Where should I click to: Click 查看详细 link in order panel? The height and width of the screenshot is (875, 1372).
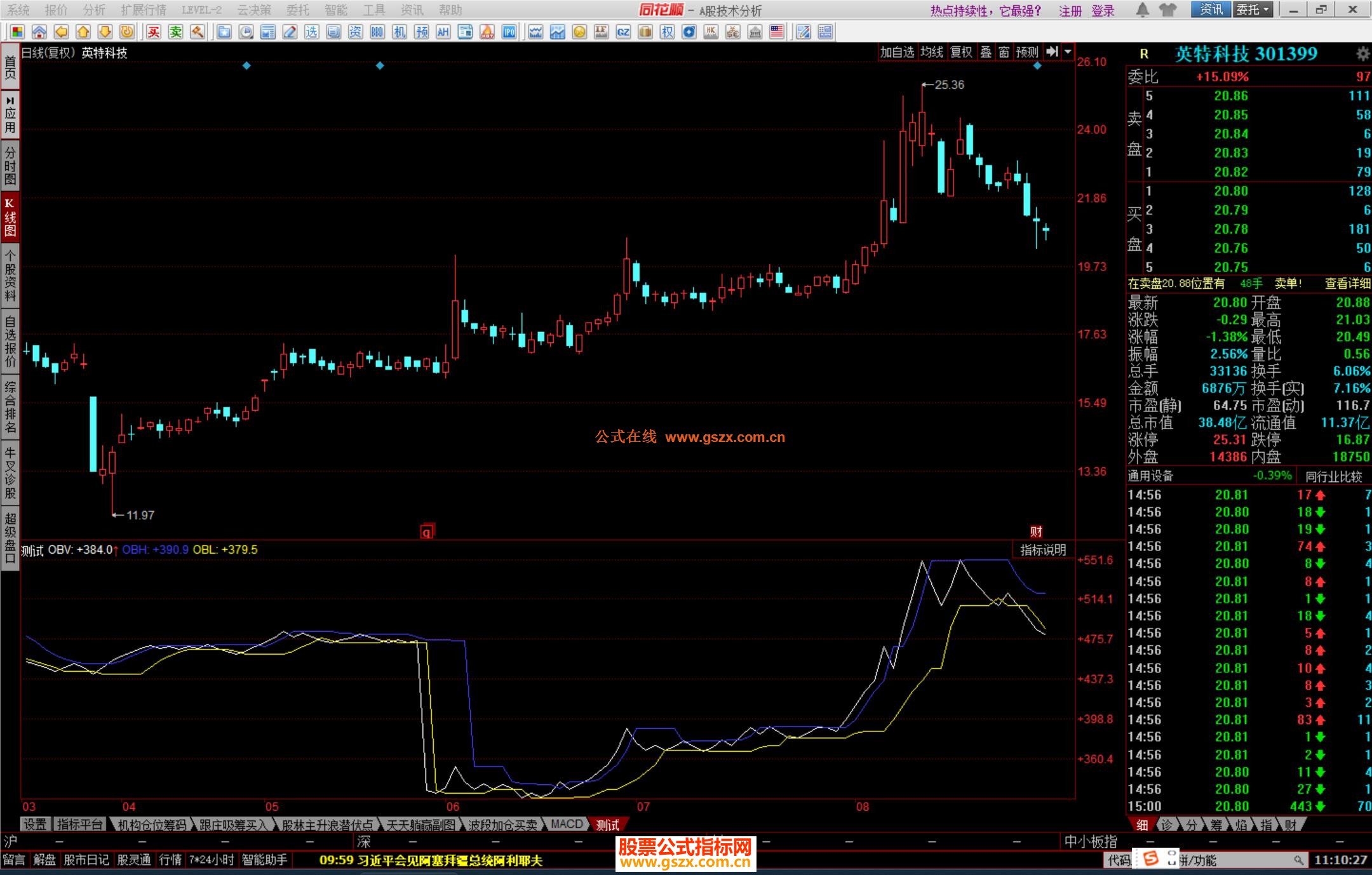tap(1347, 284)
